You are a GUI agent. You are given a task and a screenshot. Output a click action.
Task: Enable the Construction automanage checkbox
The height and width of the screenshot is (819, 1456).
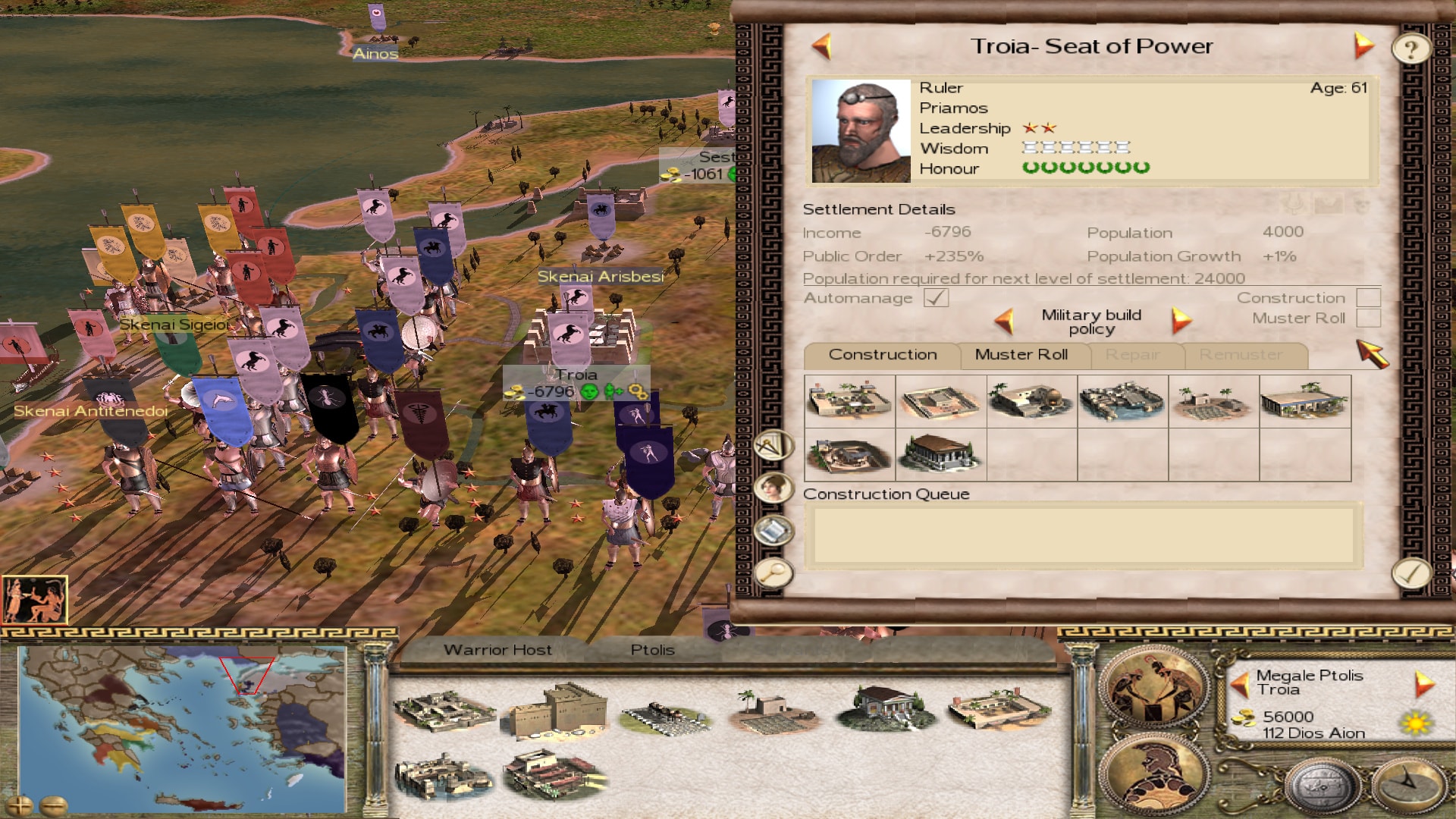pyautogui.click(x=1368, y=297)
